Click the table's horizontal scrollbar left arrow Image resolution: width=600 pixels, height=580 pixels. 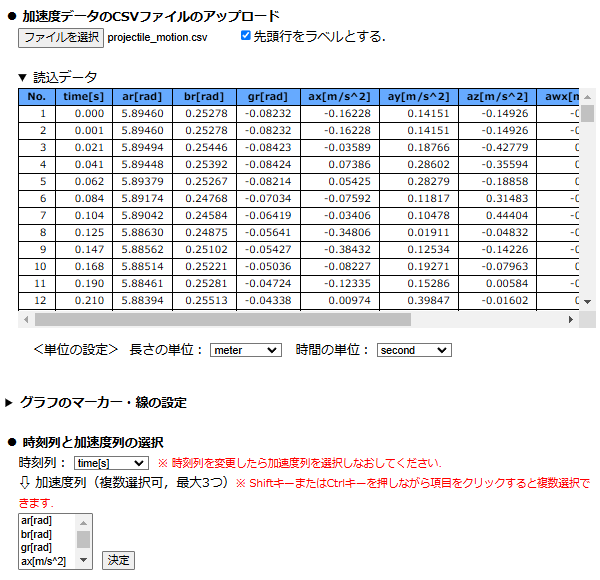[26, 320]
